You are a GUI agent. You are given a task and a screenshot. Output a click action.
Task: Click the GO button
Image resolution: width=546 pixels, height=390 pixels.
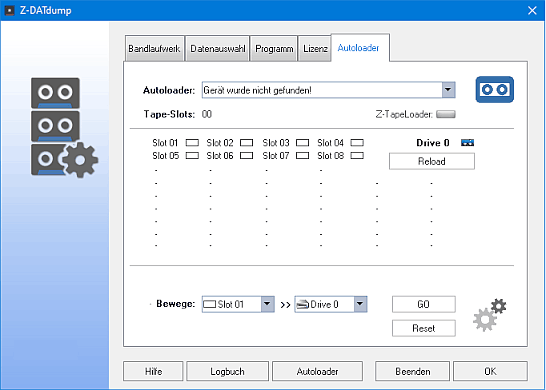[x=423, y=304]
